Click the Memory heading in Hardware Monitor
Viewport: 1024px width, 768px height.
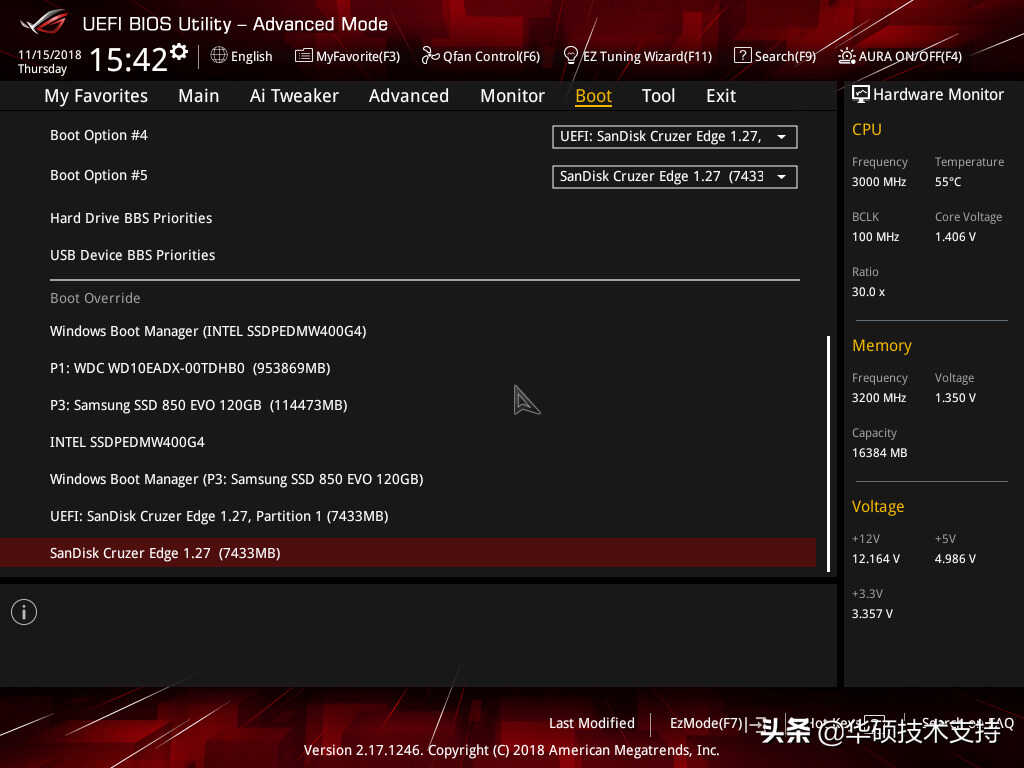pos(882,345)
